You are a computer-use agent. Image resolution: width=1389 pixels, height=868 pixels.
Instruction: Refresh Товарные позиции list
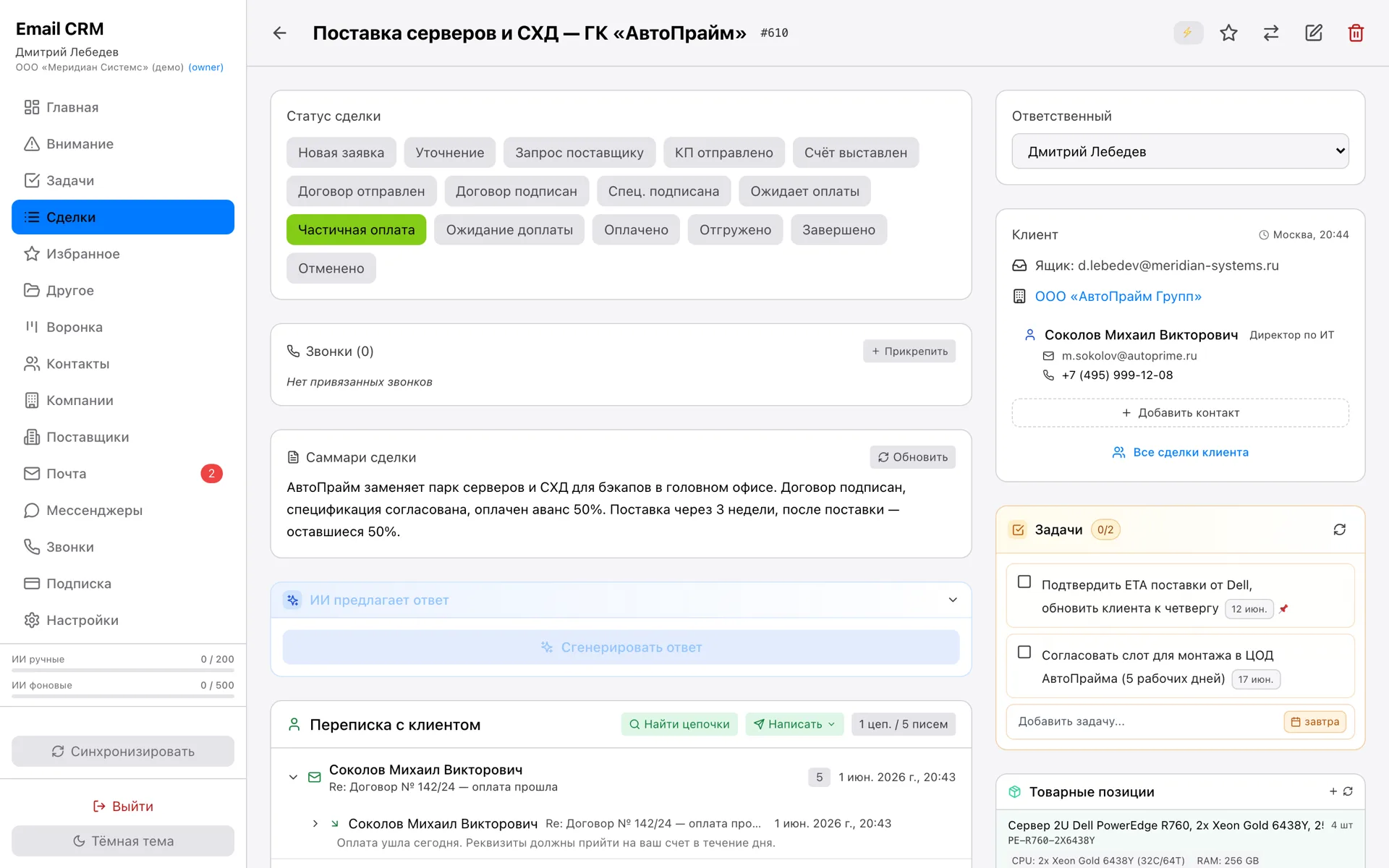1348,791
